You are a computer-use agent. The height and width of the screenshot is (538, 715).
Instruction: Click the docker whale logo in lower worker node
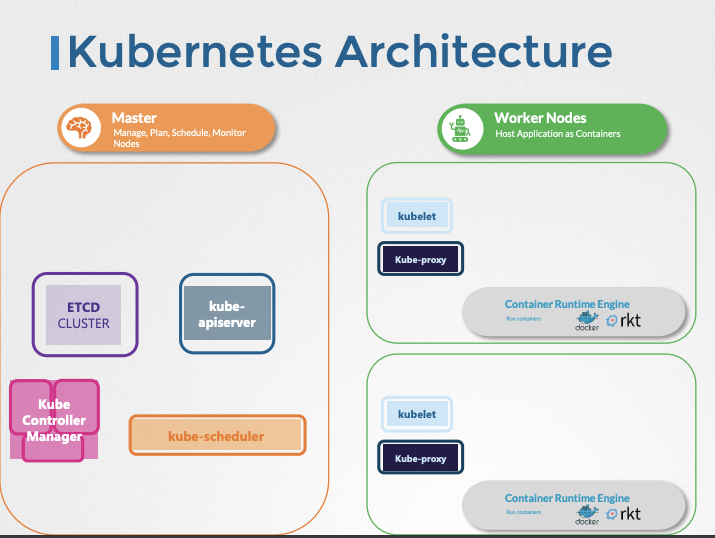(587, 515)
